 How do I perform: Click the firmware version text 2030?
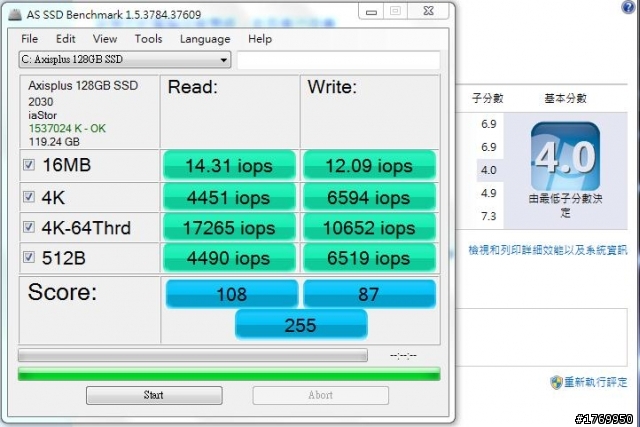click(41, 102)
